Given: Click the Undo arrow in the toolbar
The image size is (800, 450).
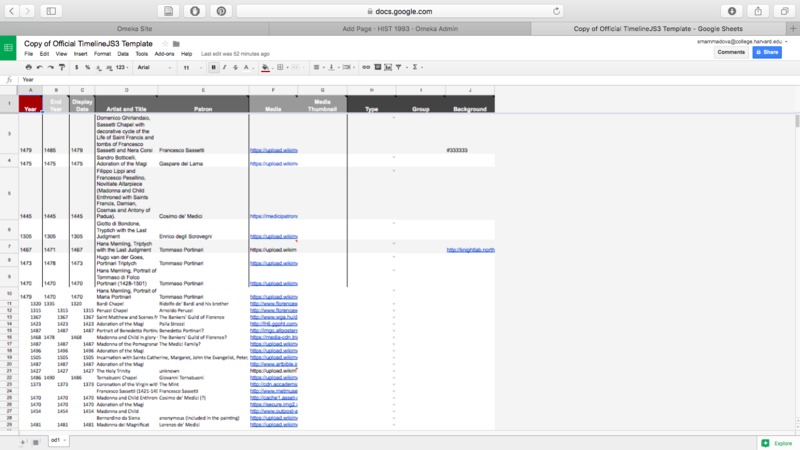Looking at the screenshot, I should tap(40, 67).
